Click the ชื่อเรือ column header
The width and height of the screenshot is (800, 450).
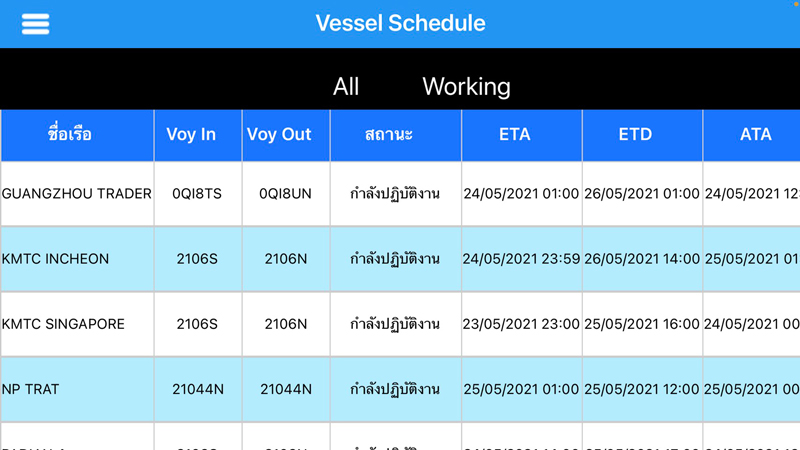pos(70,134)
